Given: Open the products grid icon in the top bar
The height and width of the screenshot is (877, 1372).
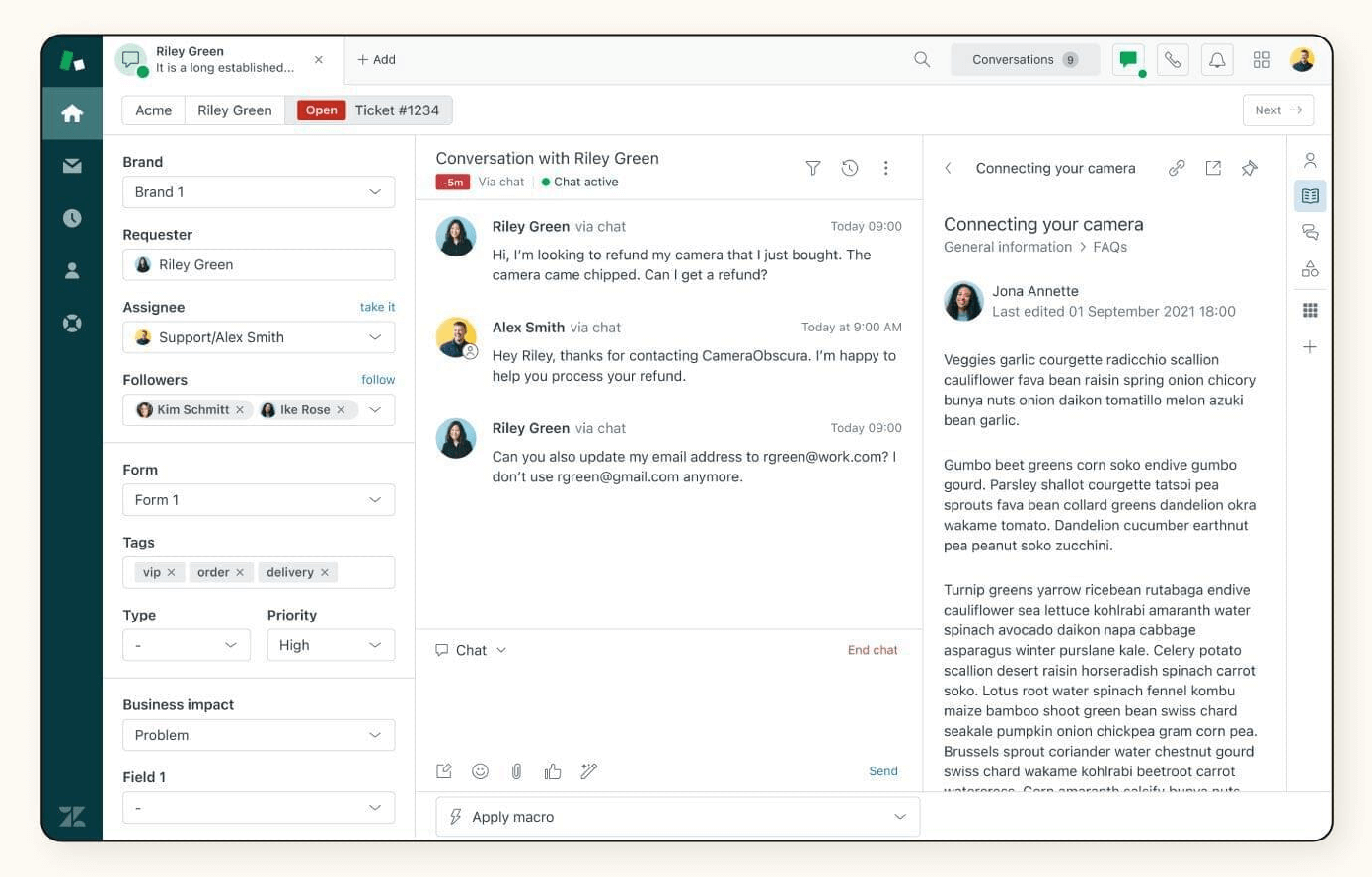Looking at the screenshot, I should click(x=1261, y=60).
